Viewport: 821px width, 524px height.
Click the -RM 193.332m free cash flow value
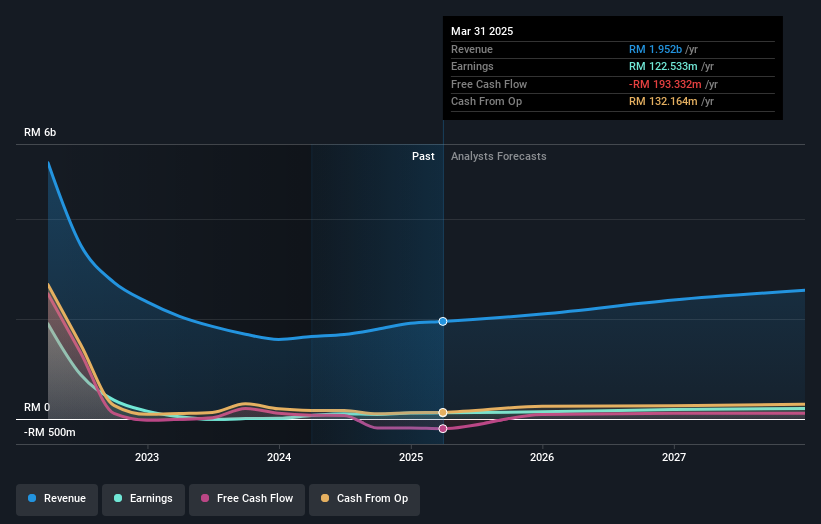tap(665, 84)
